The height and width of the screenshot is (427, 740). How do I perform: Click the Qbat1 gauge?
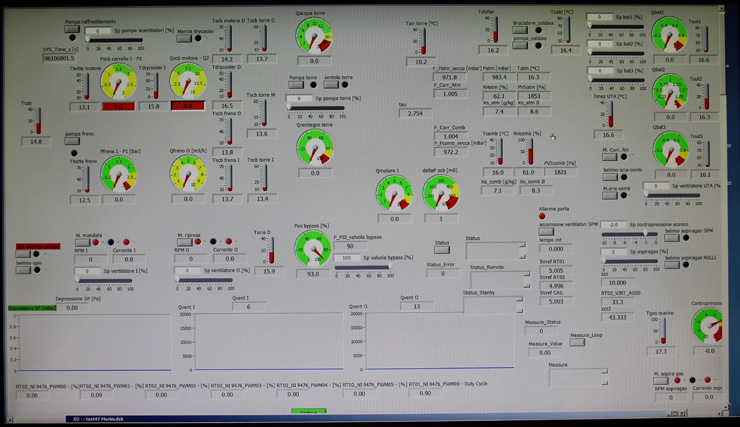point(669,36)
